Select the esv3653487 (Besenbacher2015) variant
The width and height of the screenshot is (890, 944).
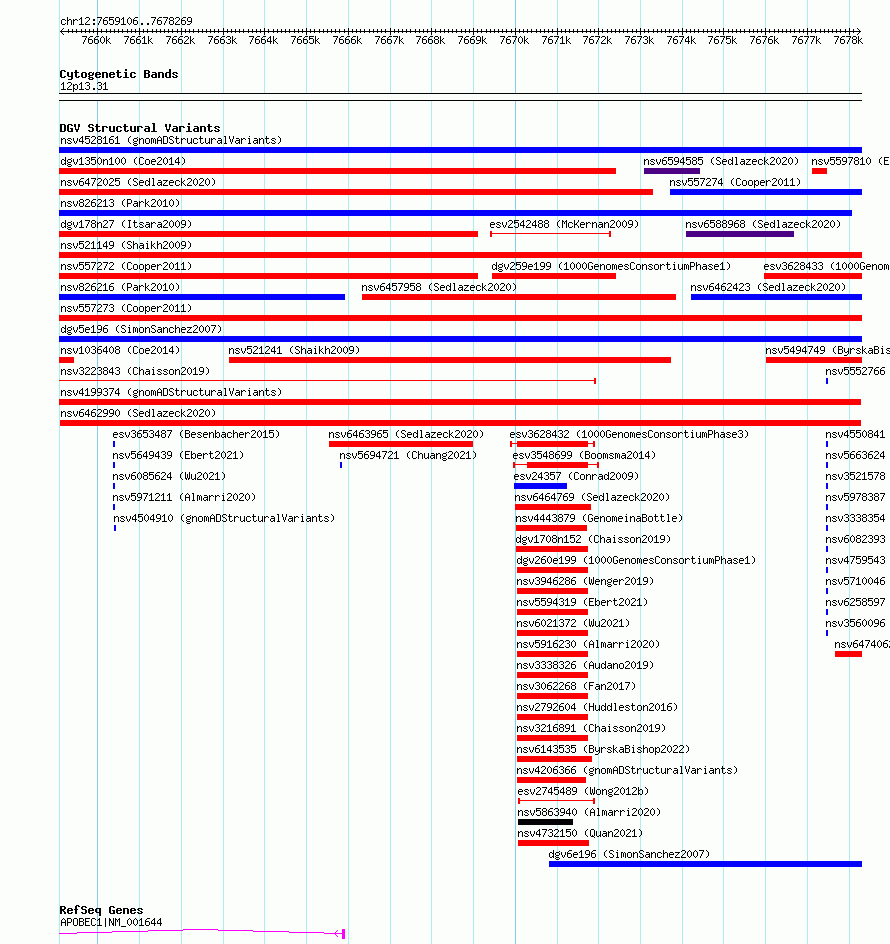tap(113, 444)
